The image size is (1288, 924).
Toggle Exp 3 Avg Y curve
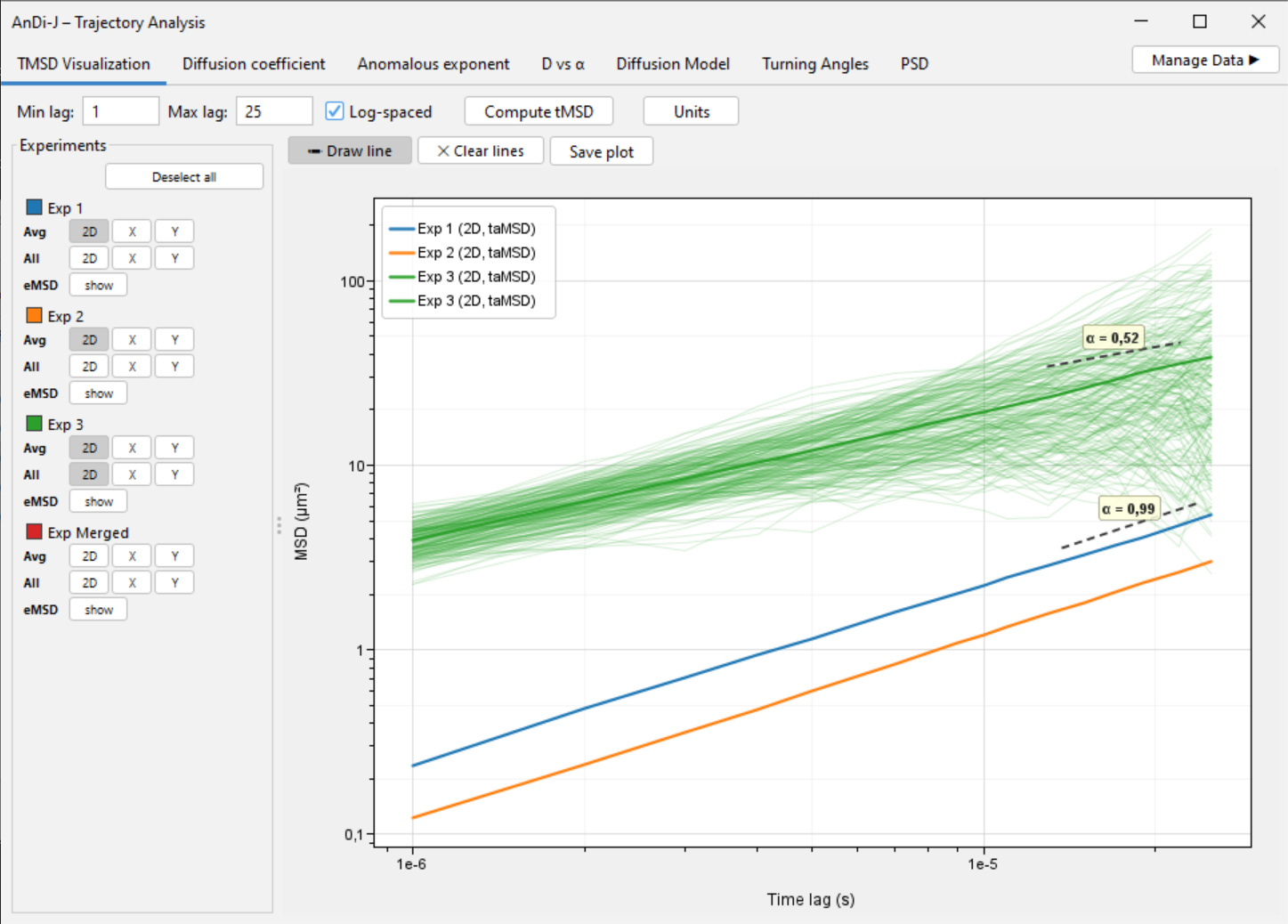174,448
